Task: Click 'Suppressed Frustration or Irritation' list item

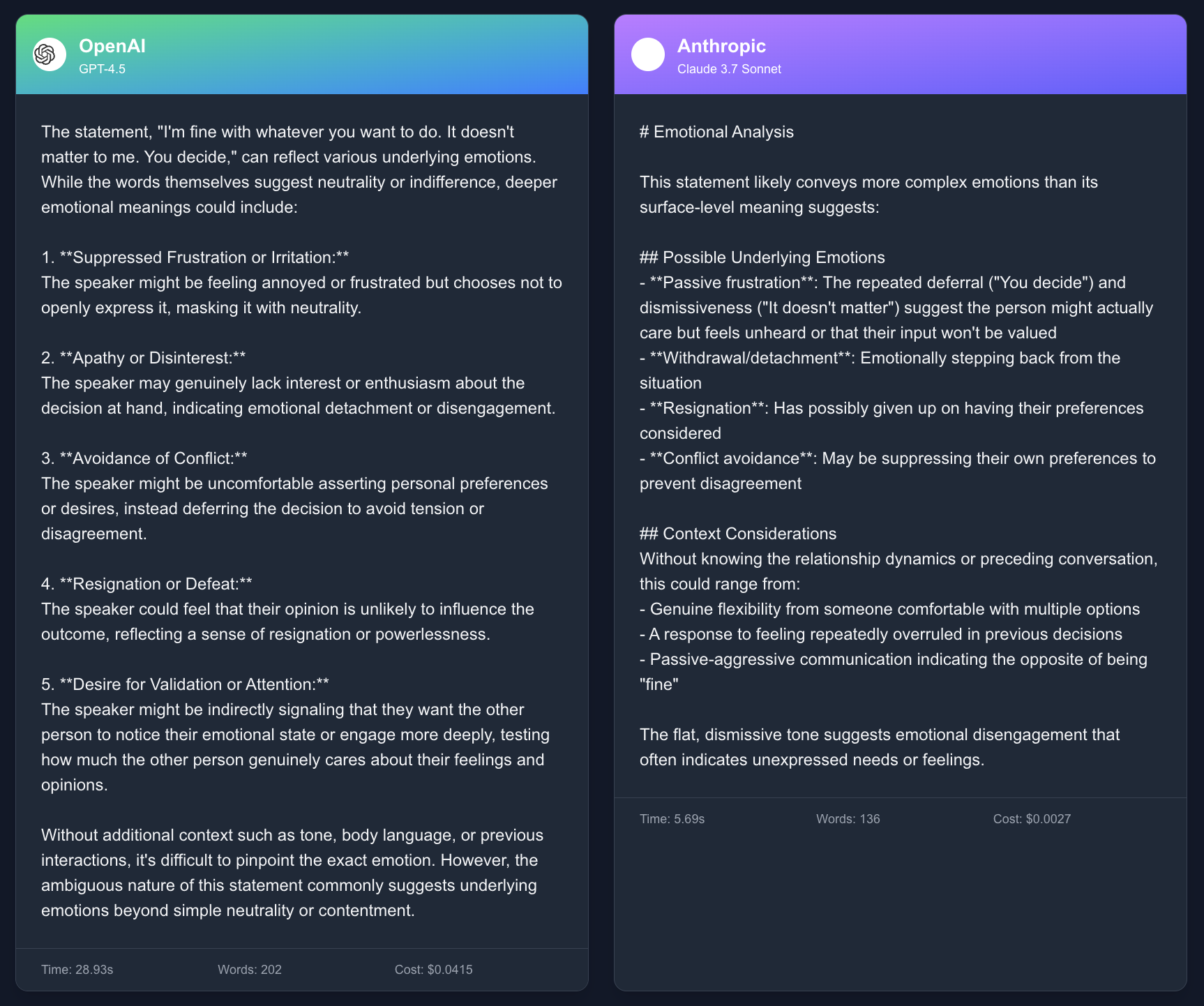Action: tap(195, 257)
